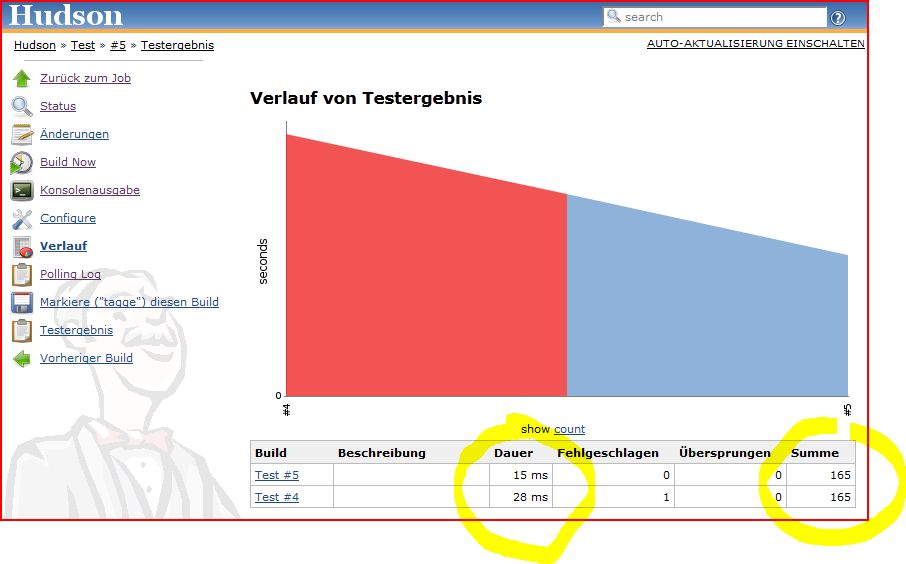The width and height of the screenshot is (906, 564).
Task: Click the green left arrow for Vorheriger Build
Action: [x=22, y=358]
